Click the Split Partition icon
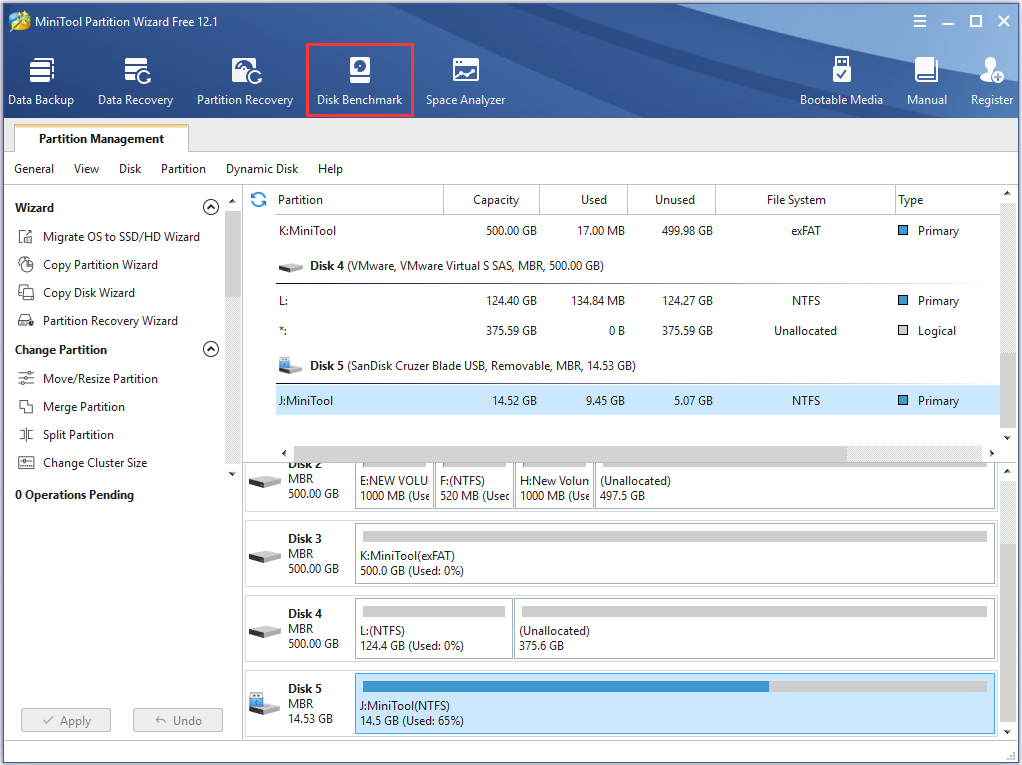This screenshot has height=765, width=1022. 25,435
